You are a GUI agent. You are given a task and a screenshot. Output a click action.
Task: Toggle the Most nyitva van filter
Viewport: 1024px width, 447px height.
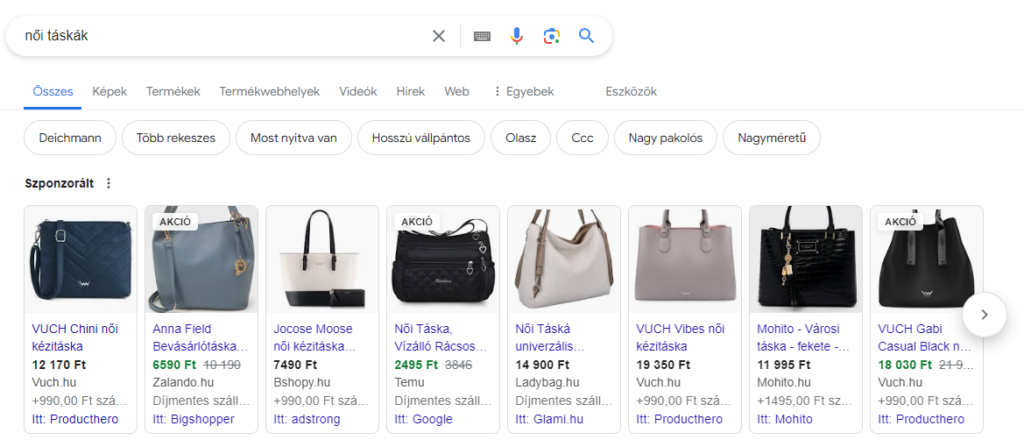293,138
